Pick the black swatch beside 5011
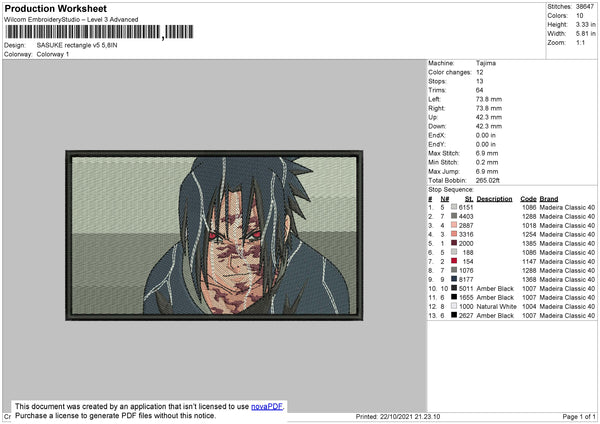This screenshot has width=600, height=424. point(454,288)
